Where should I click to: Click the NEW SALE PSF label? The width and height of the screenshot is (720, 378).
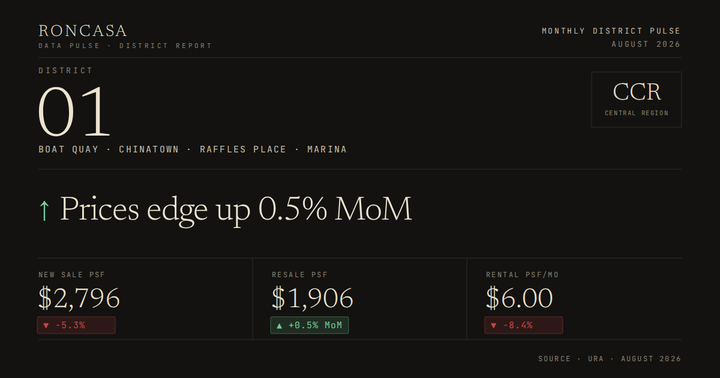pos(72,275)
